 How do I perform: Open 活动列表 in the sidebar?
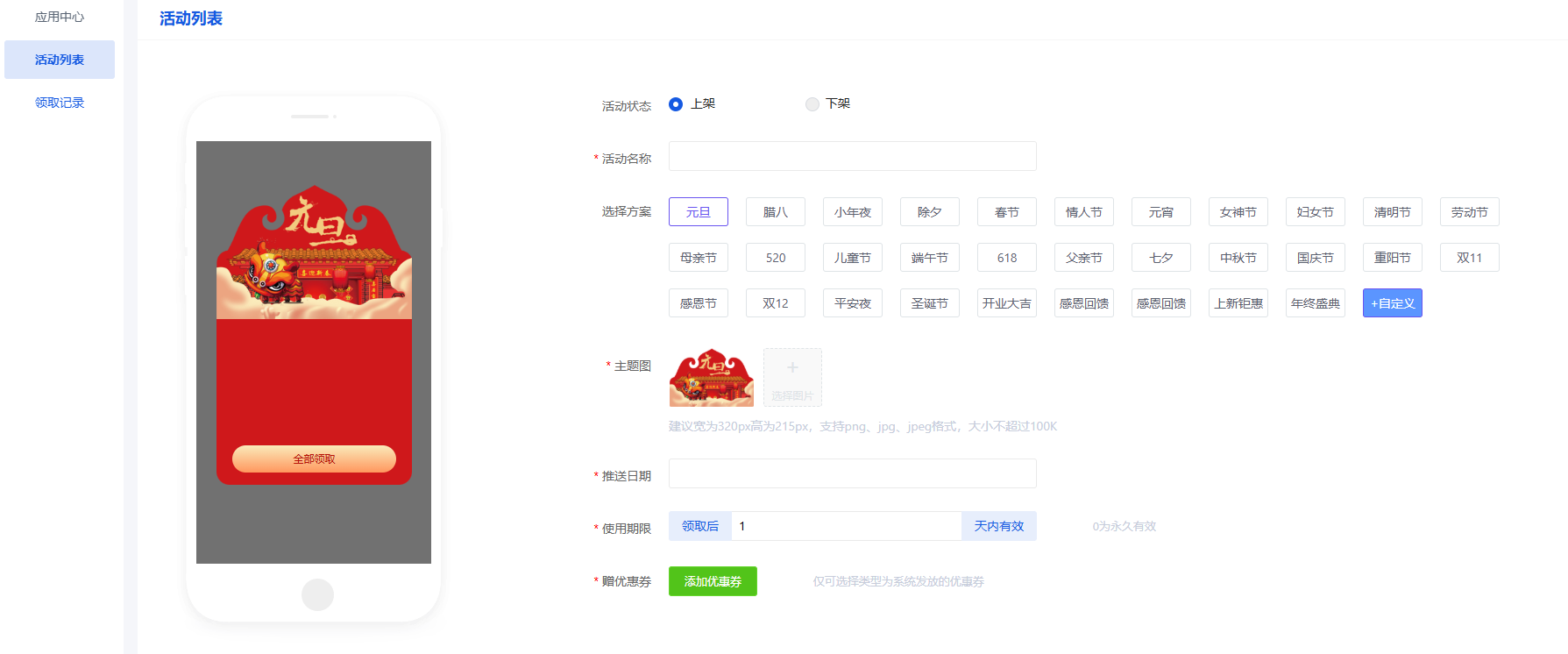(60, 60)
